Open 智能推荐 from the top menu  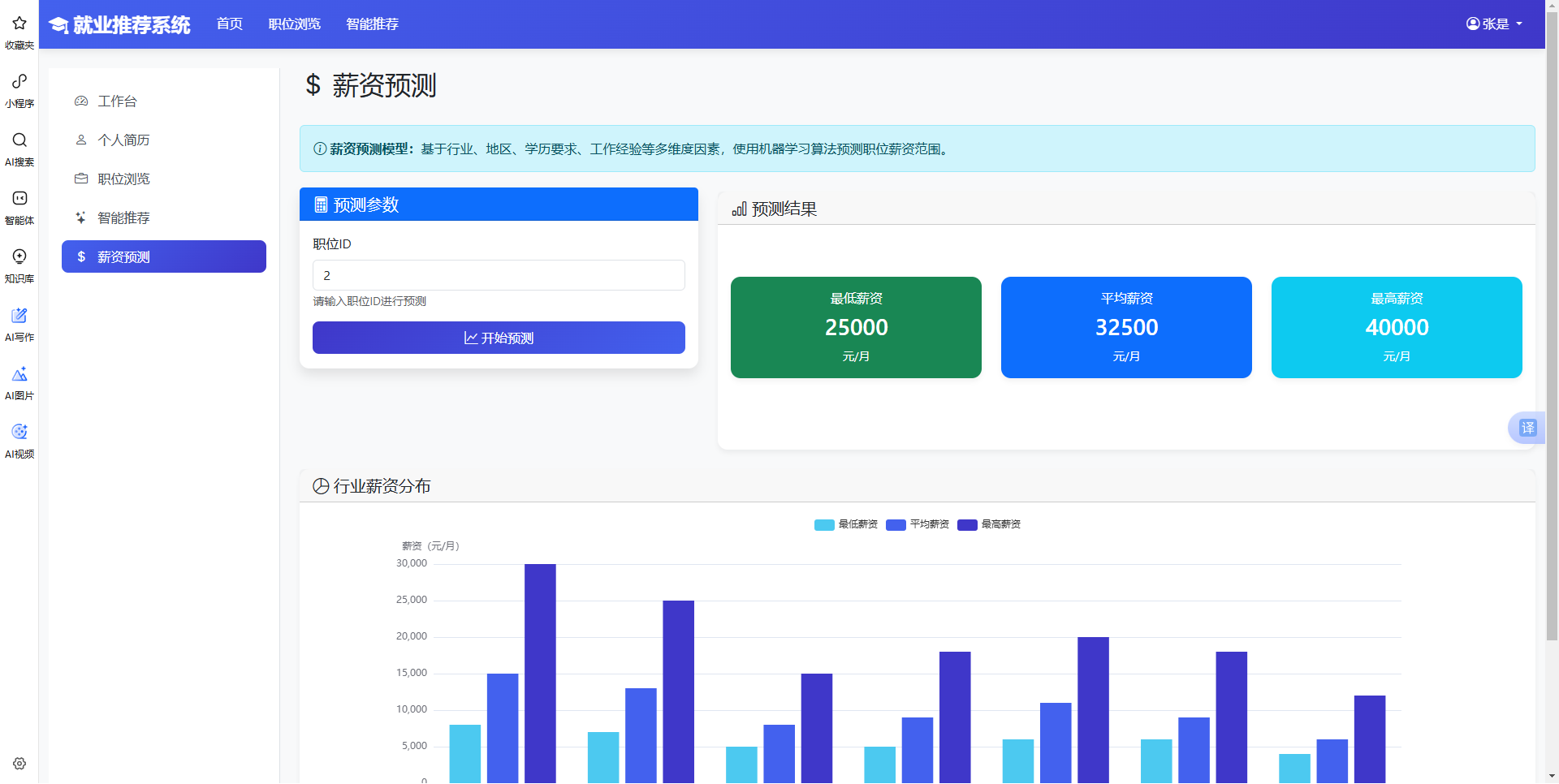[371, 24]
